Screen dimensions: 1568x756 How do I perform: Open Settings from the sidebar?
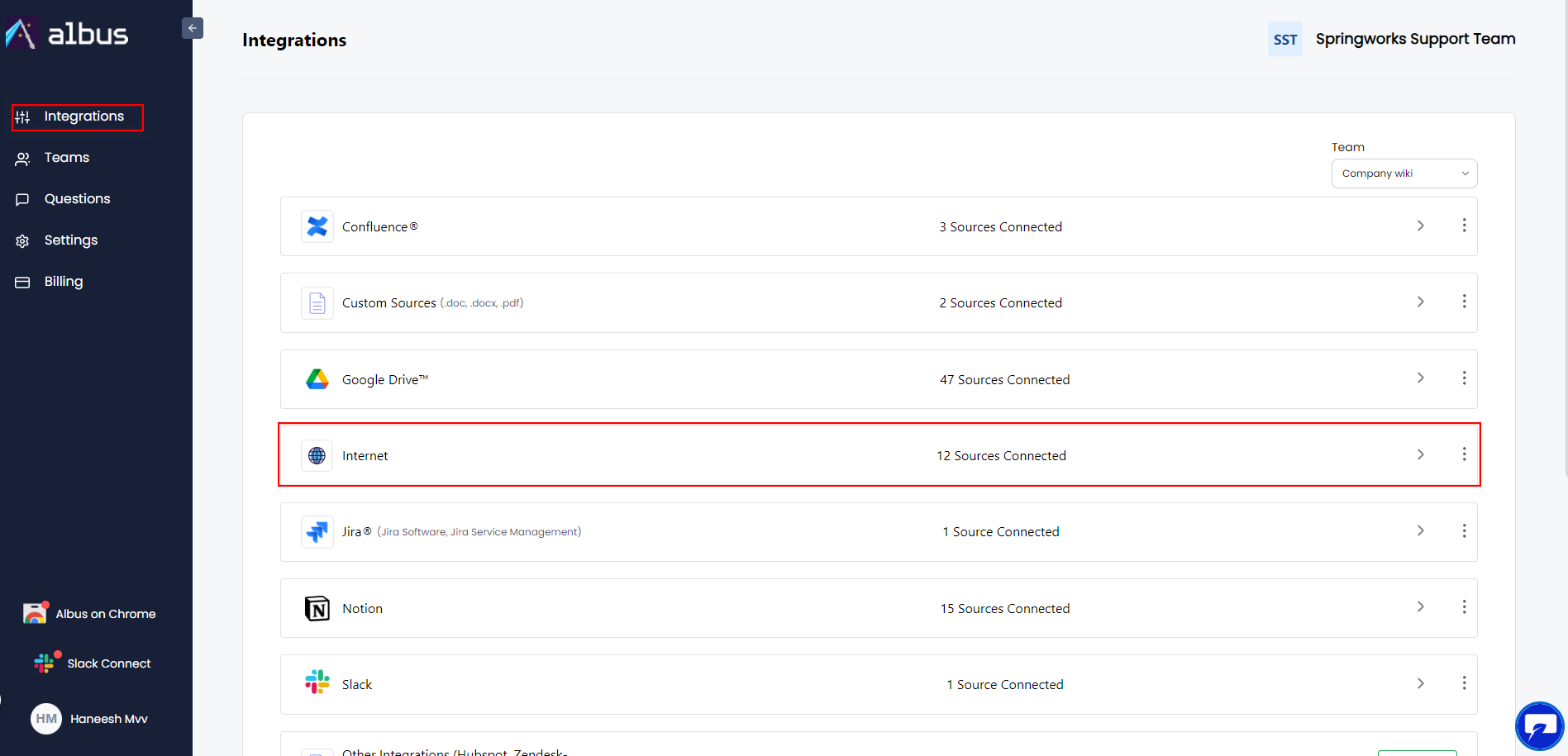pos(71,240)
